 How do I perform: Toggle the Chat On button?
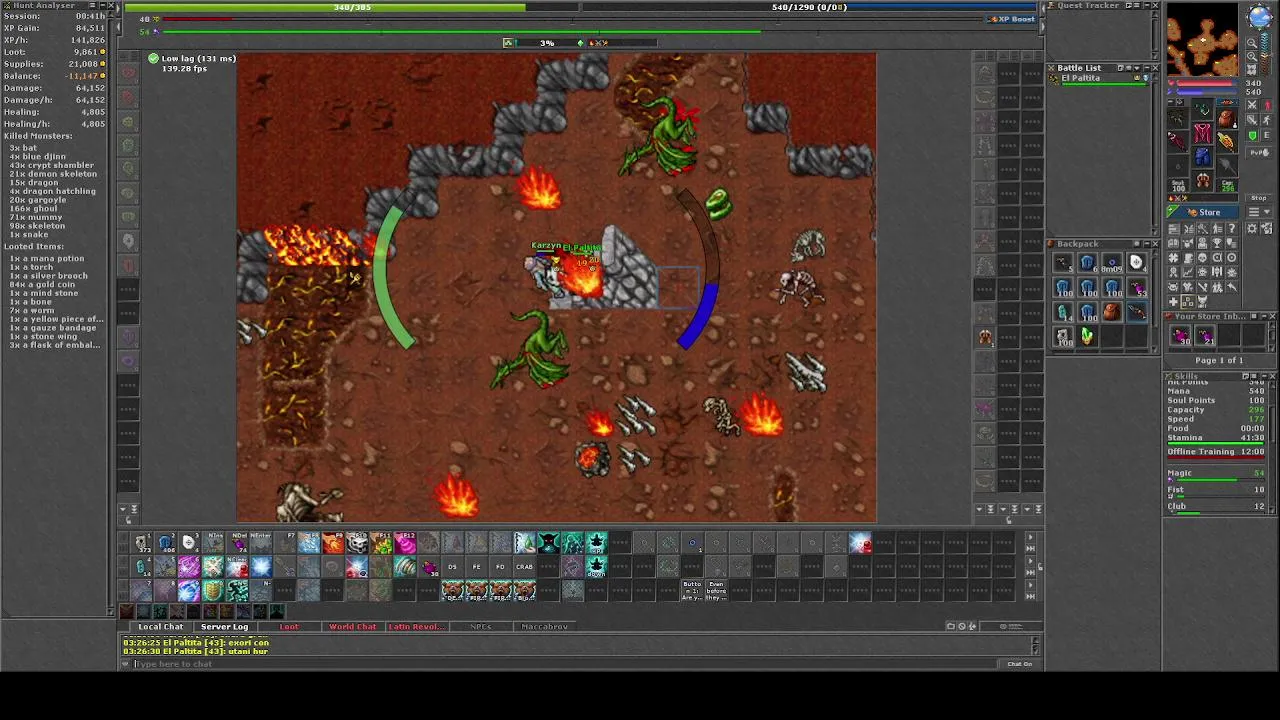1019,664
